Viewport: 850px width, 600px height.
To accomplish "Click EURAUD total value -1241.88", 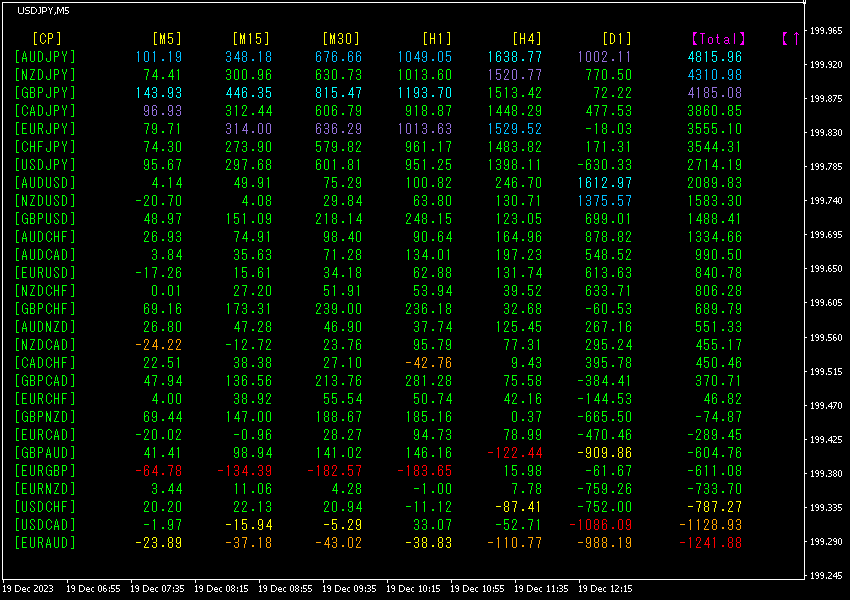I will pyautogui.click(x=710, y=543).
